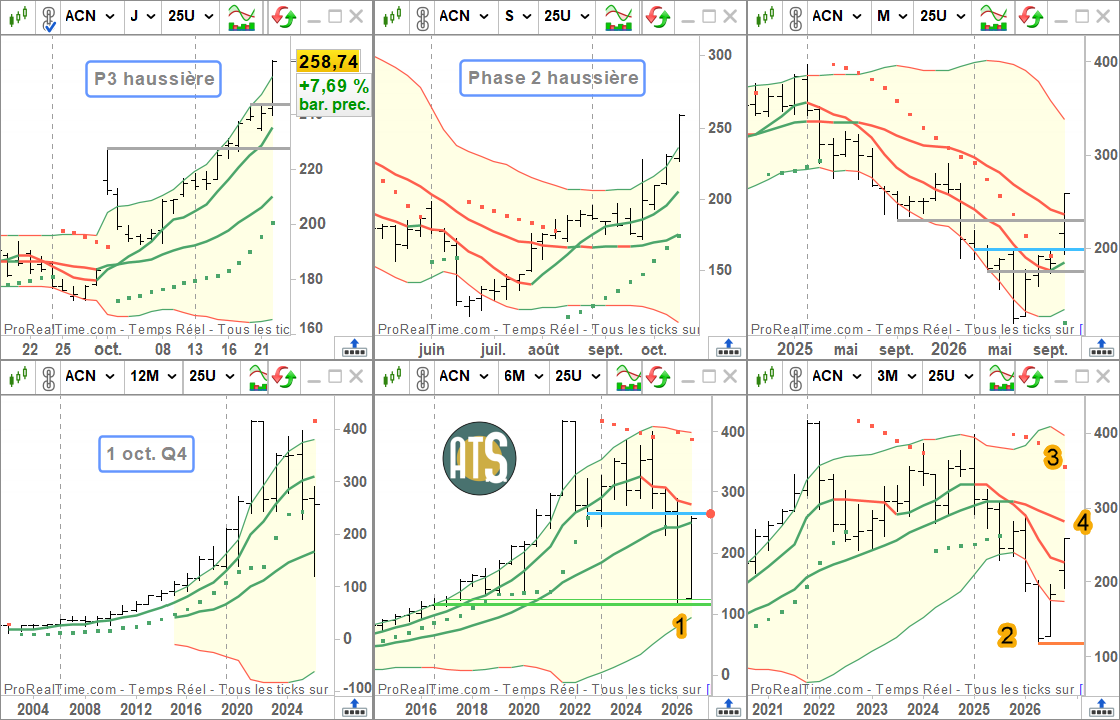Click the red dot on the 6M price axis

[x=711, y=514]
